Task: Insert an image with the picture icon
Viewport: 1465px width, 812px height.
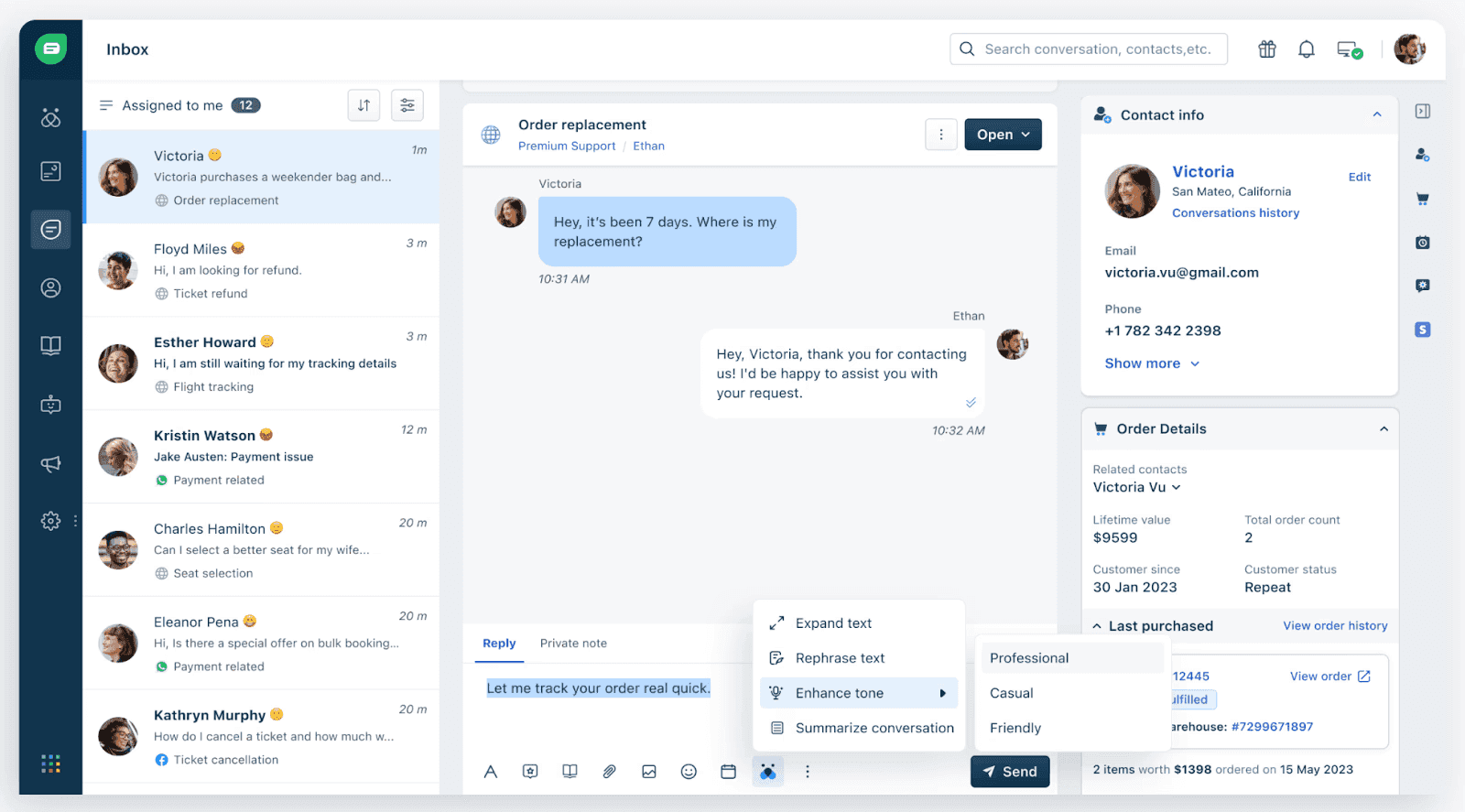Action: coord(649,772)
